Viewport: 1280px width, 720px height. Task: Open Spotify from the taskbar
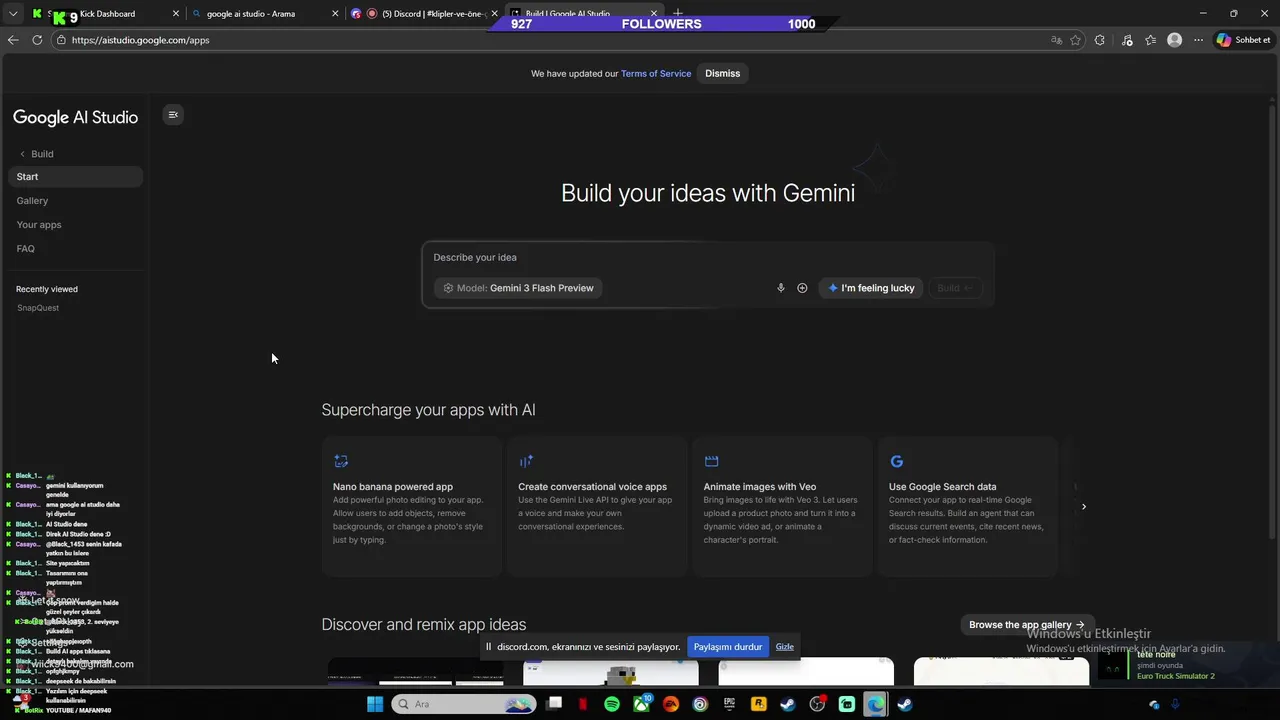coord(612,704)
